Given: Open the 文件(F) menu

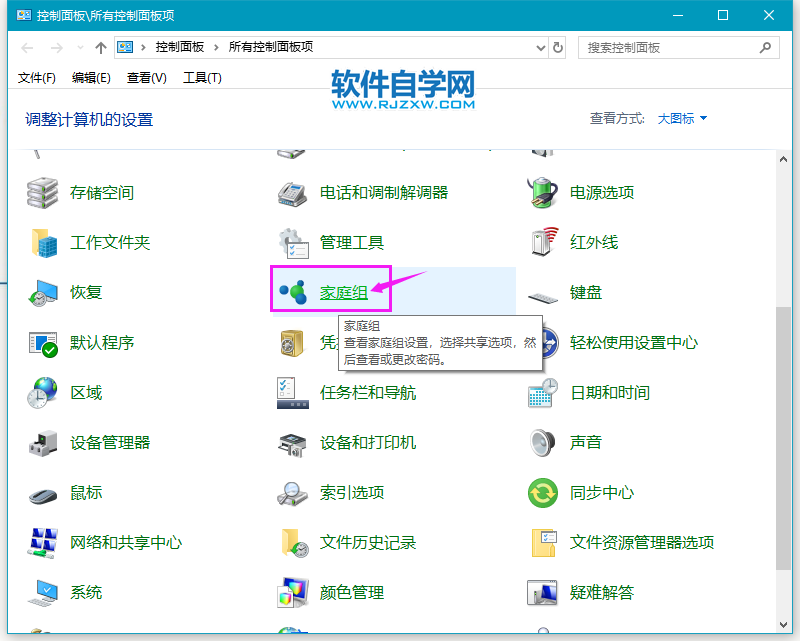Looking at the screenshot, I should [x=37, y=78].
